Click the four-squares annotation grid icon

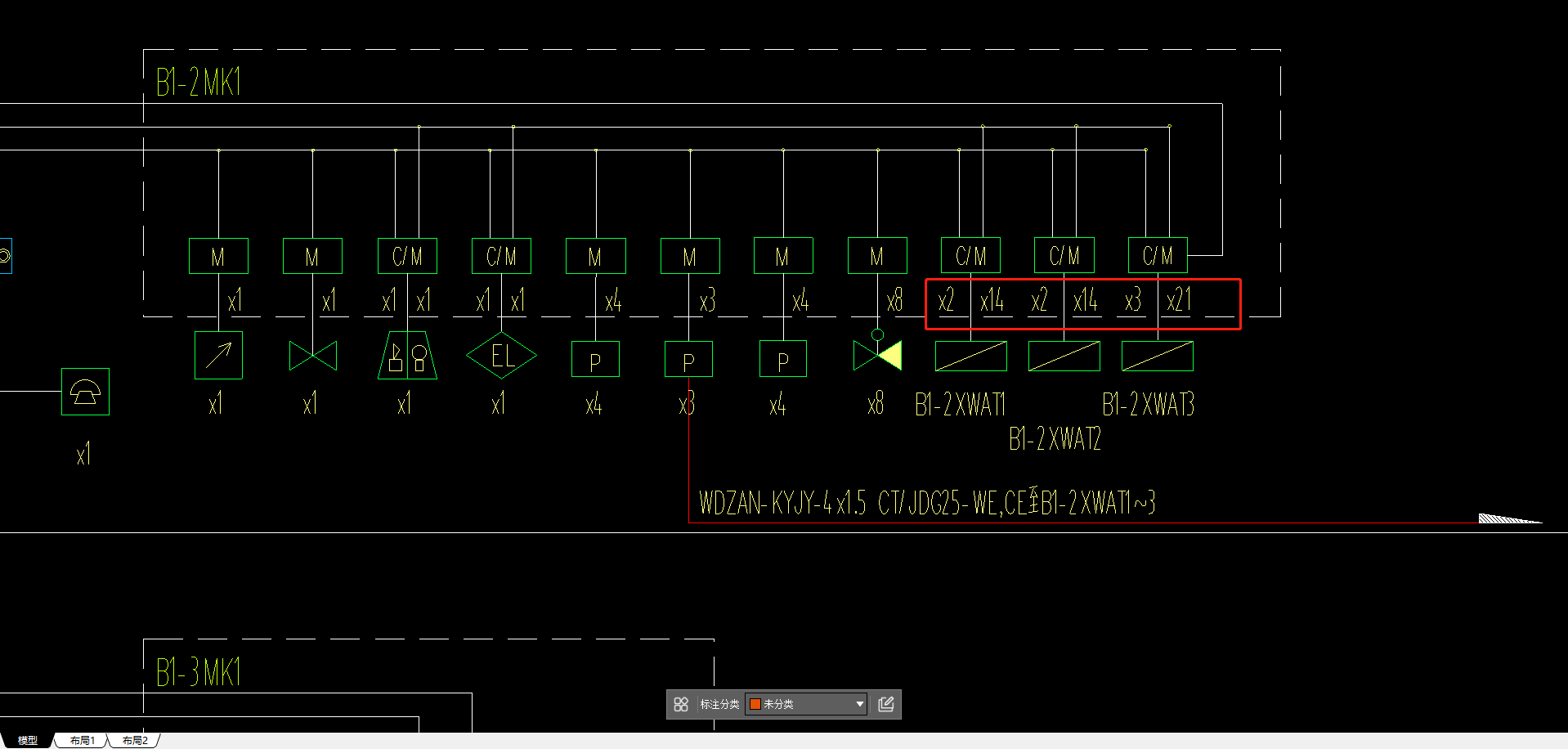[x=681, y=704]
